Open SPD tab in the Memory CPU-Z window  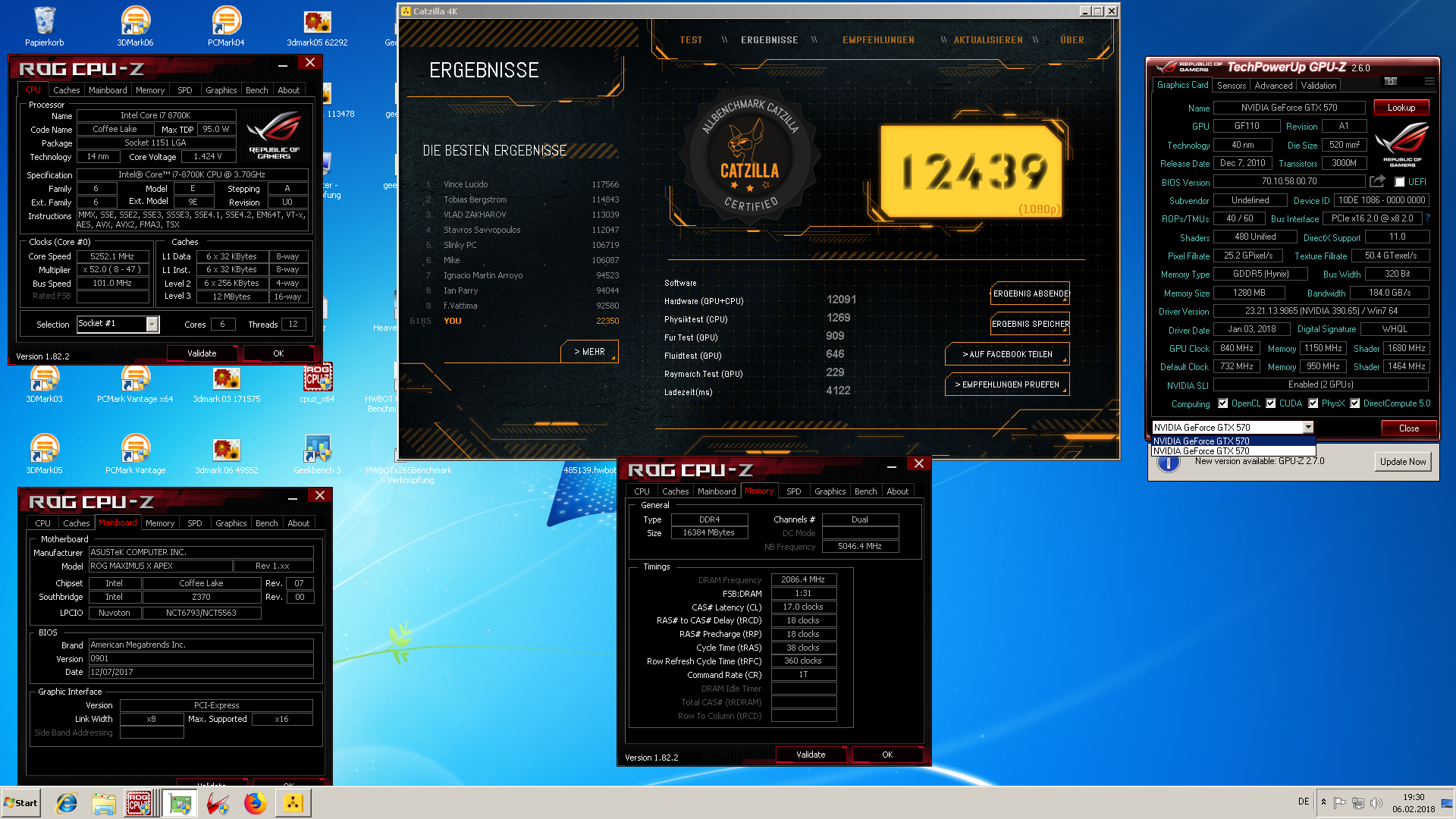[793, 491]
